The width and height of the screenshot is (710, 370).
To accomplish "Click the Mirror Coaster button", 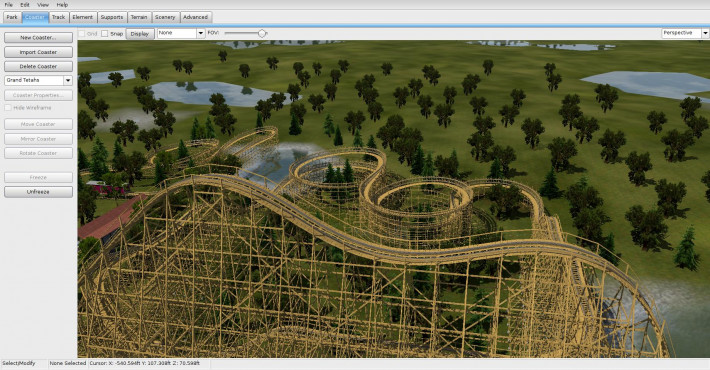I will click(38, 139).
